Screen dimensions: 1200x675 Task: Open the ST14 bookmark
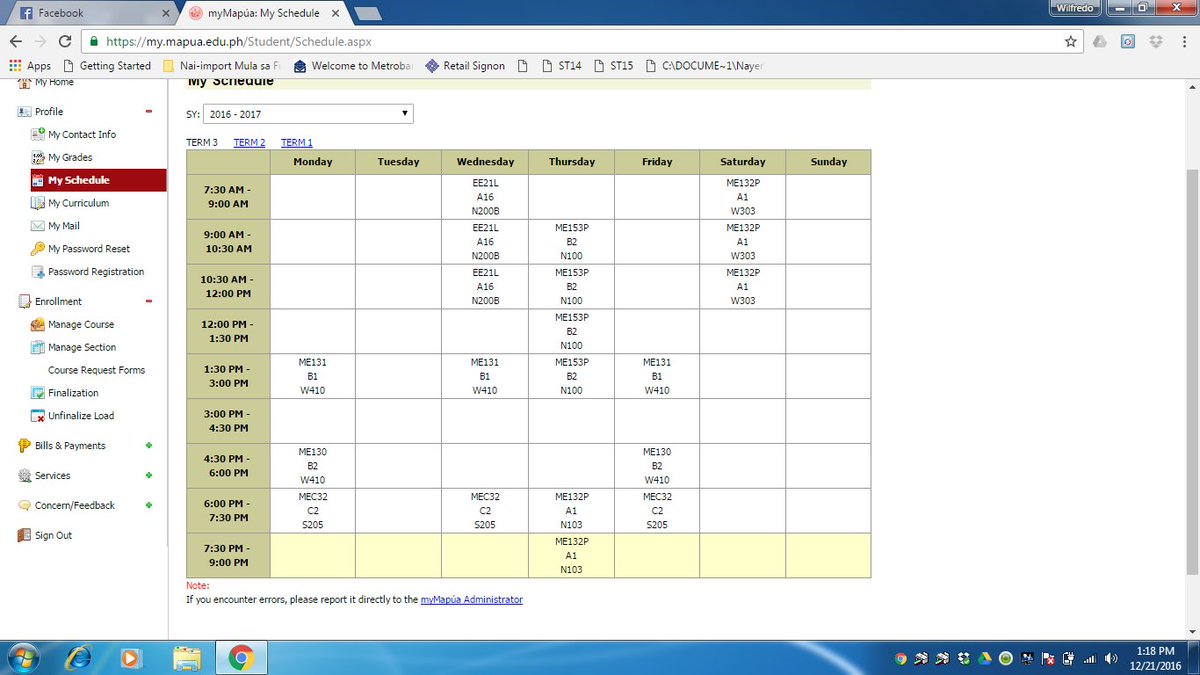(561, 66)
